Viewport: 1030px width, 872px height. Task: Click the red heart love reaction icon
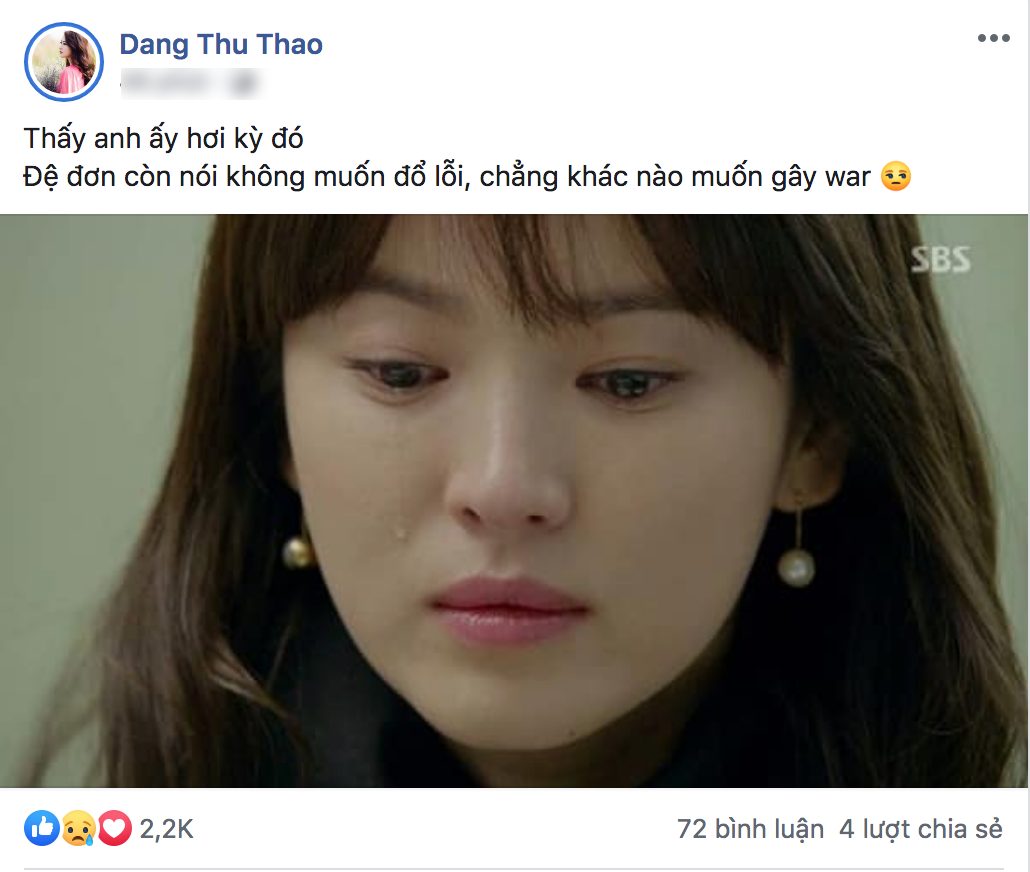(x=114, y=828)
